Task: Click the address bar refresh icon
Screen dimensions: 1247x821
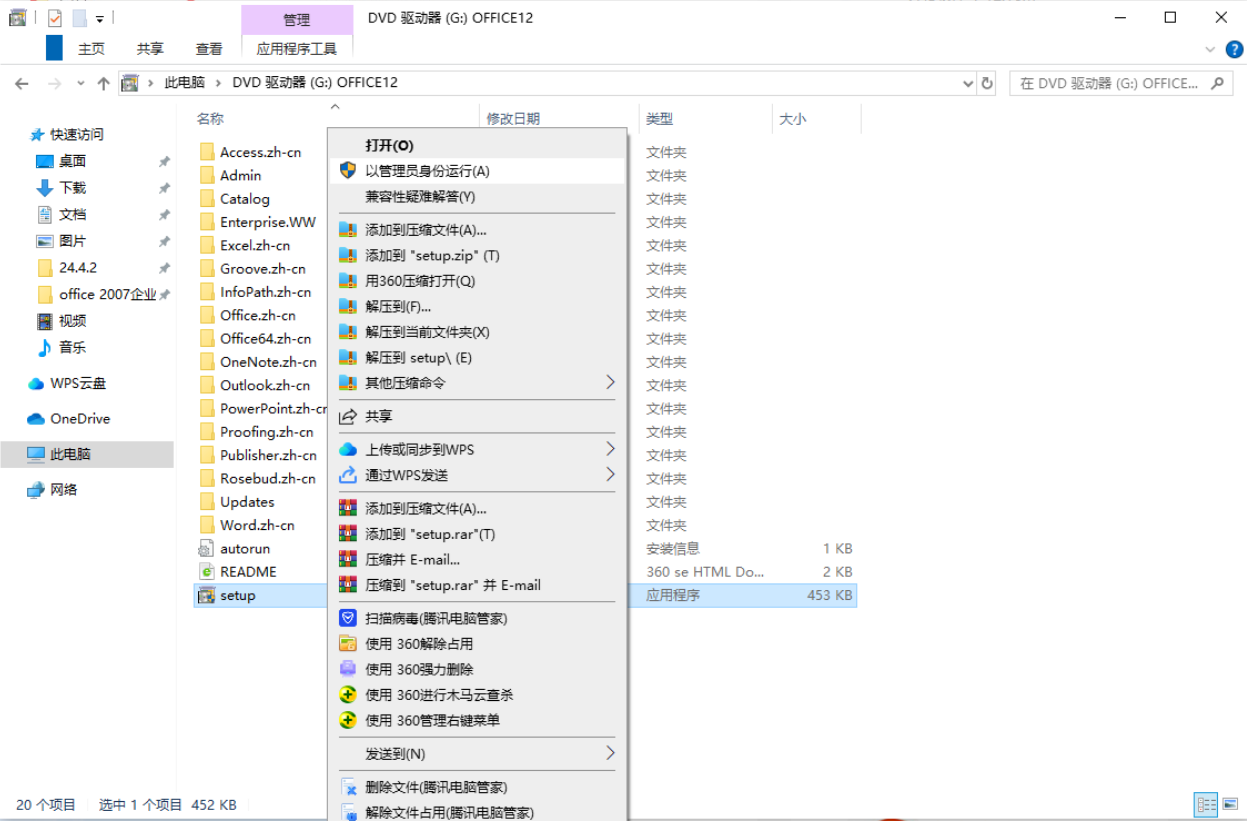Action: click(989, 83)
